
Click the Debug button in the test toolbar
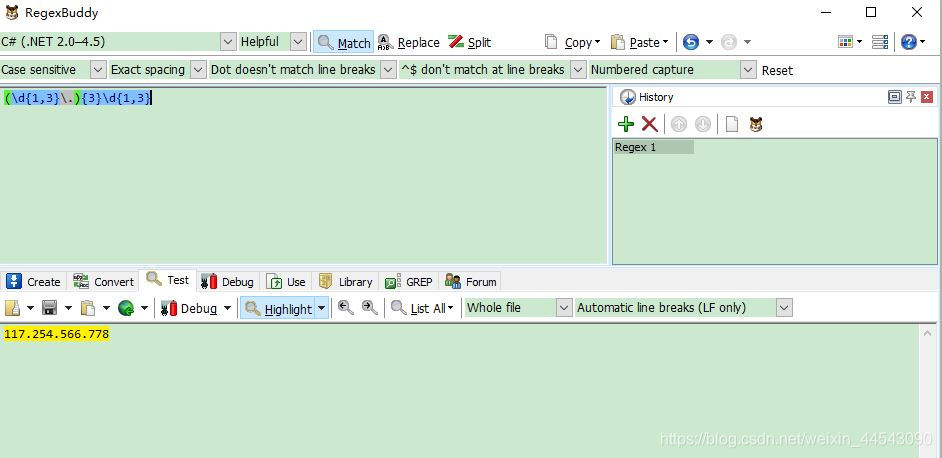(x=189, y=308)
